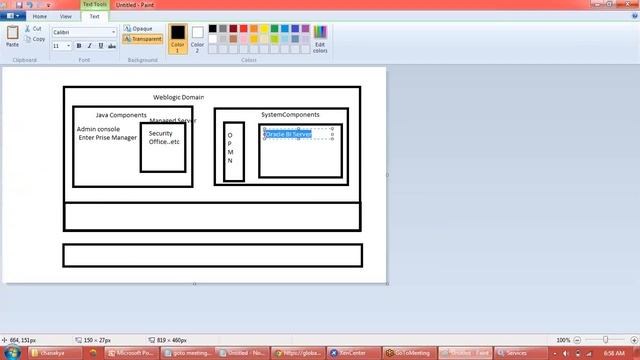Viewport: 640px width, 360px height.
Task: Pick the dark red color swatch
Action: (x=233, y=29)
